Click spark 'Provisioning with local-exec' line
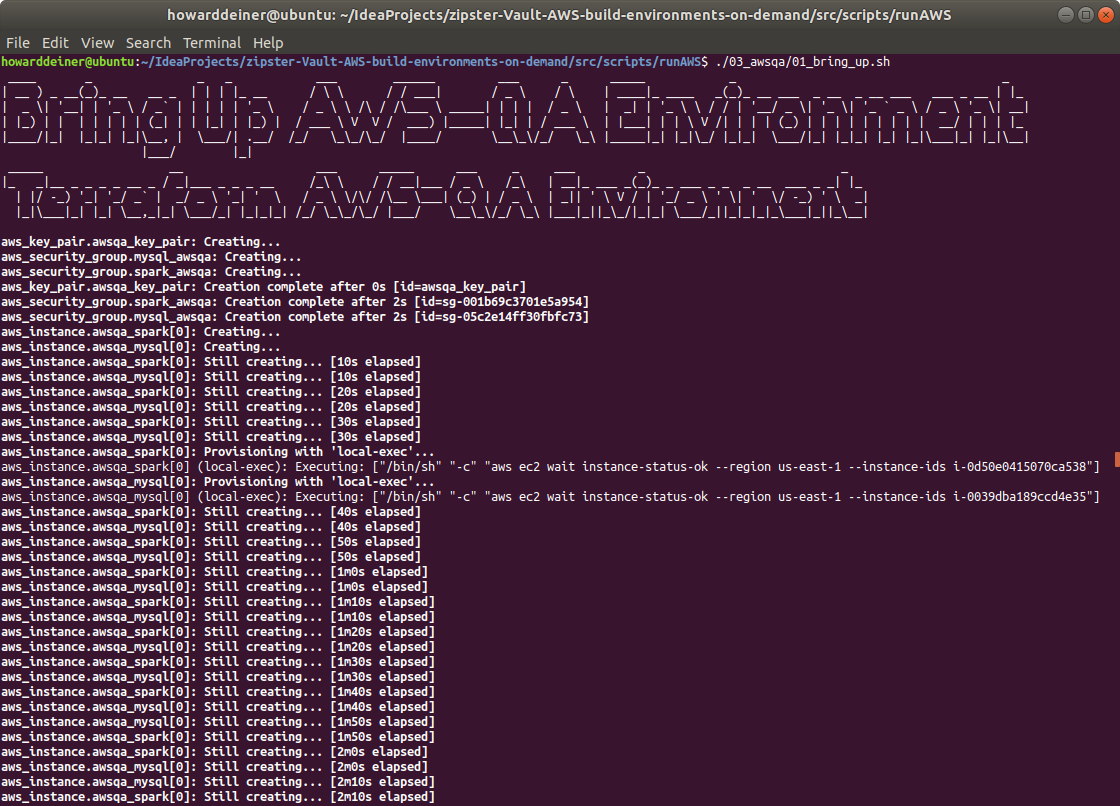 (218, 452)
